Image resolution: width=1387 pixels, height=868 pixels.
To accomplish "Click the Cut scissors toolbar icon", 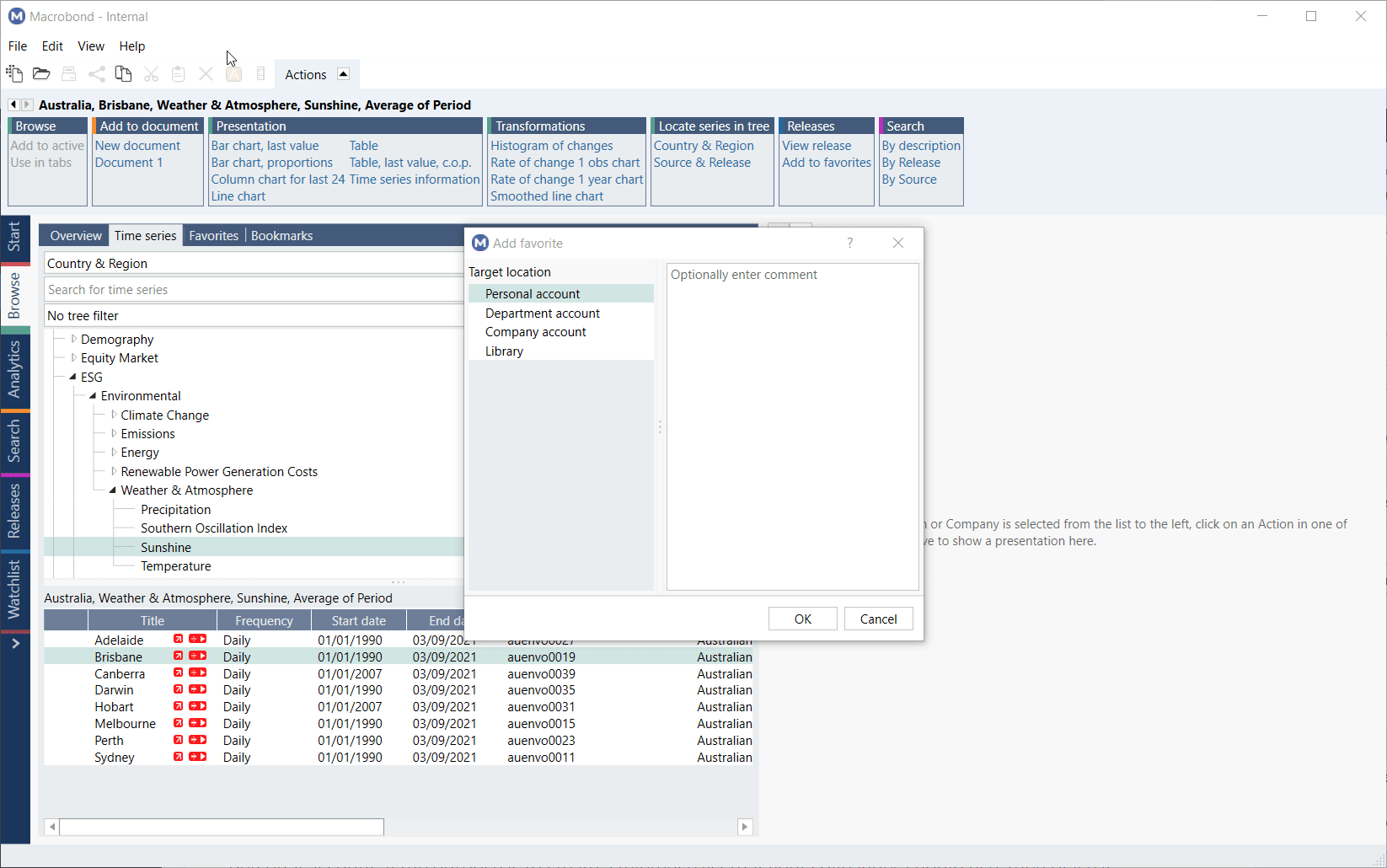I will (x=152, y=74).
